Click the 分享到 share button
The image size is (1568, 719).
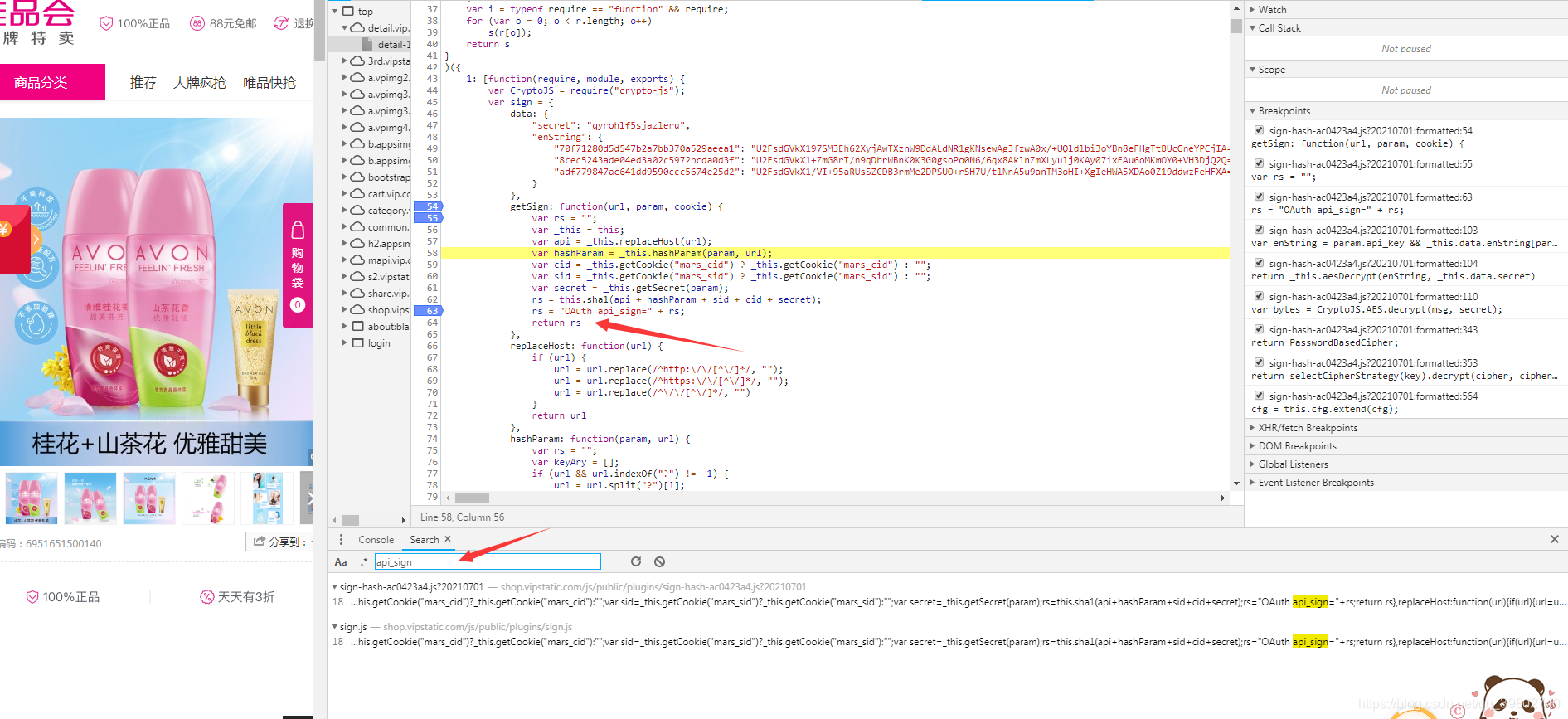pos(279,542)
